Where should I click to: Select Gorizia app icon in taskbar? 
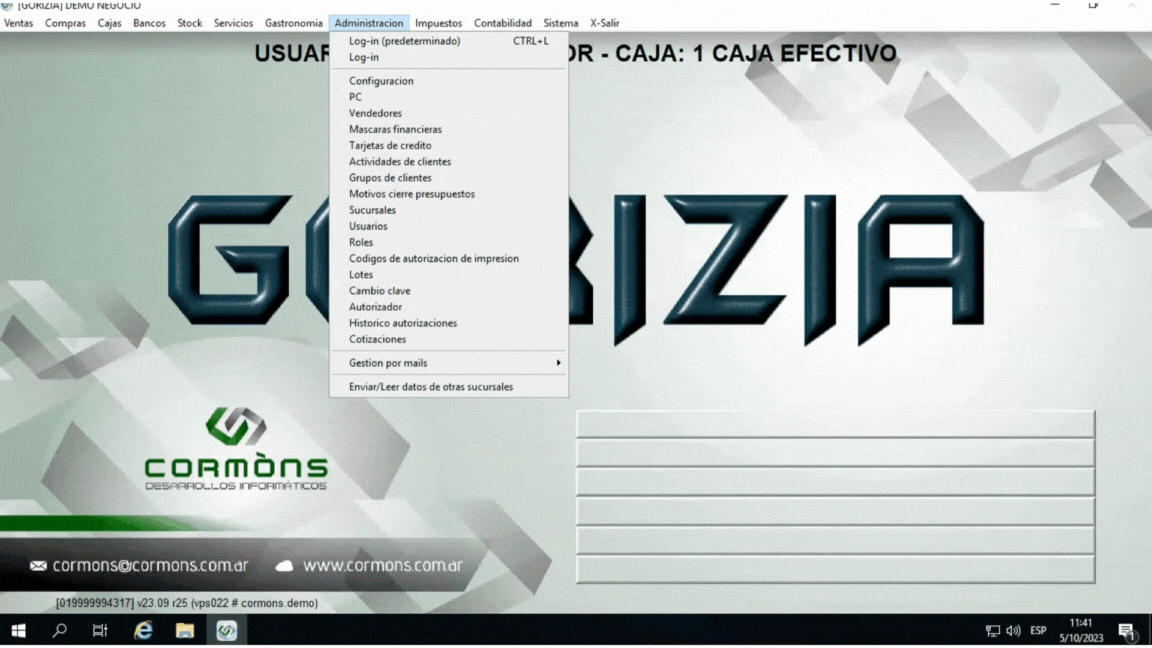[226, 630]
